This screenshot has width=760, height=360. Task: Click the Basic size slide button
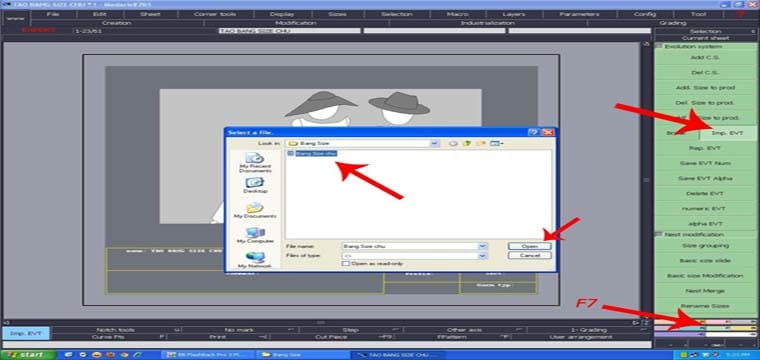coord(705,260)
